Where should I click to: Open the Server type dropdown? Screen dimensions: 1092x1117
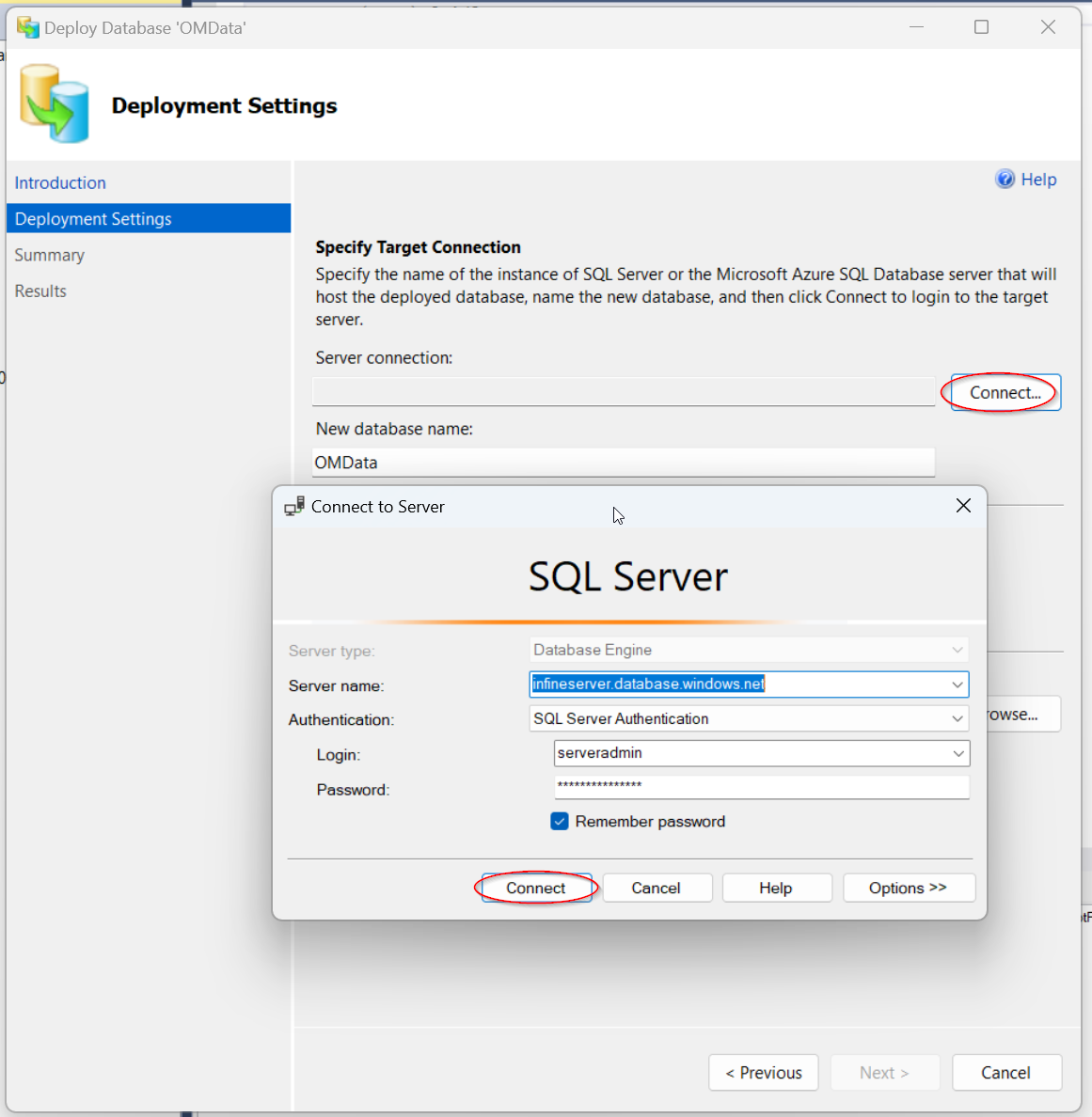pos(957,650)
